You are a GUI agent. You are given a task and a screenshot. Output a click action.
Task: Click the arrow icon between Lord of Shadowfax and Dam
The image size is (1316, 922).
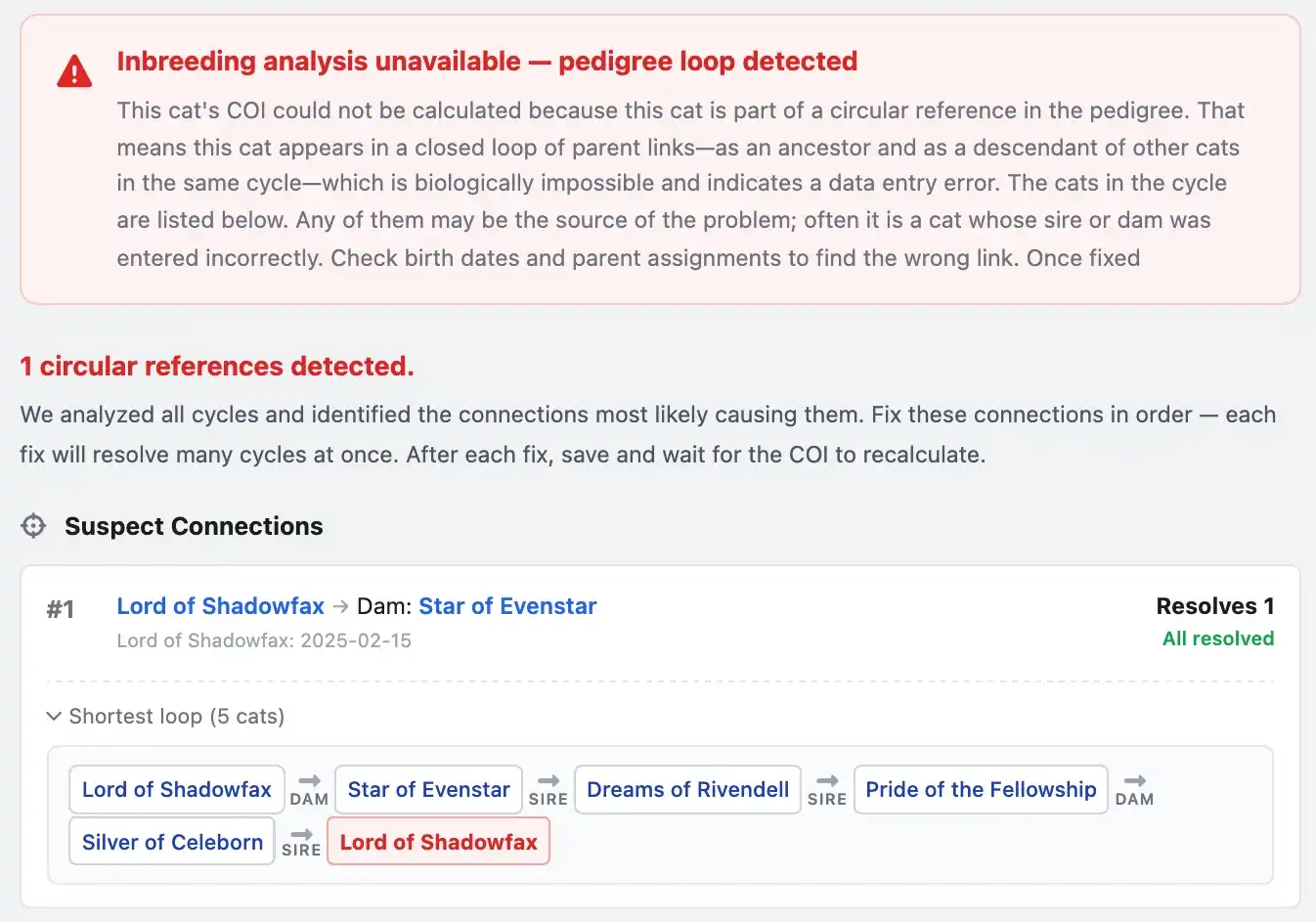pyautogui.click(x=339, y=605)
